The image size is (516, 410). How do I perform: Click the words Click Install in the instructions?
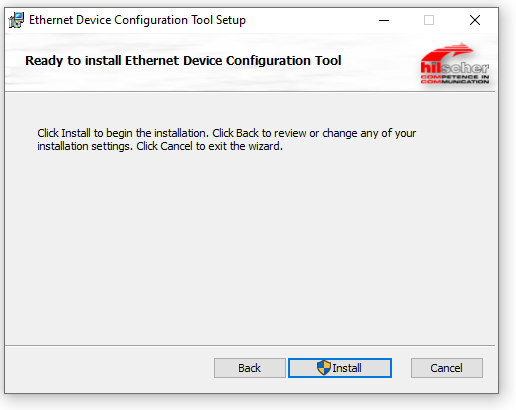pos(64,133)
